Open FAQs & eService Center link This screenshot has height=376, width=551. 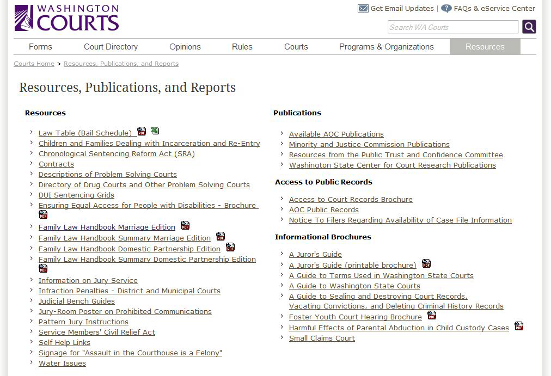(x=494, y=8)
